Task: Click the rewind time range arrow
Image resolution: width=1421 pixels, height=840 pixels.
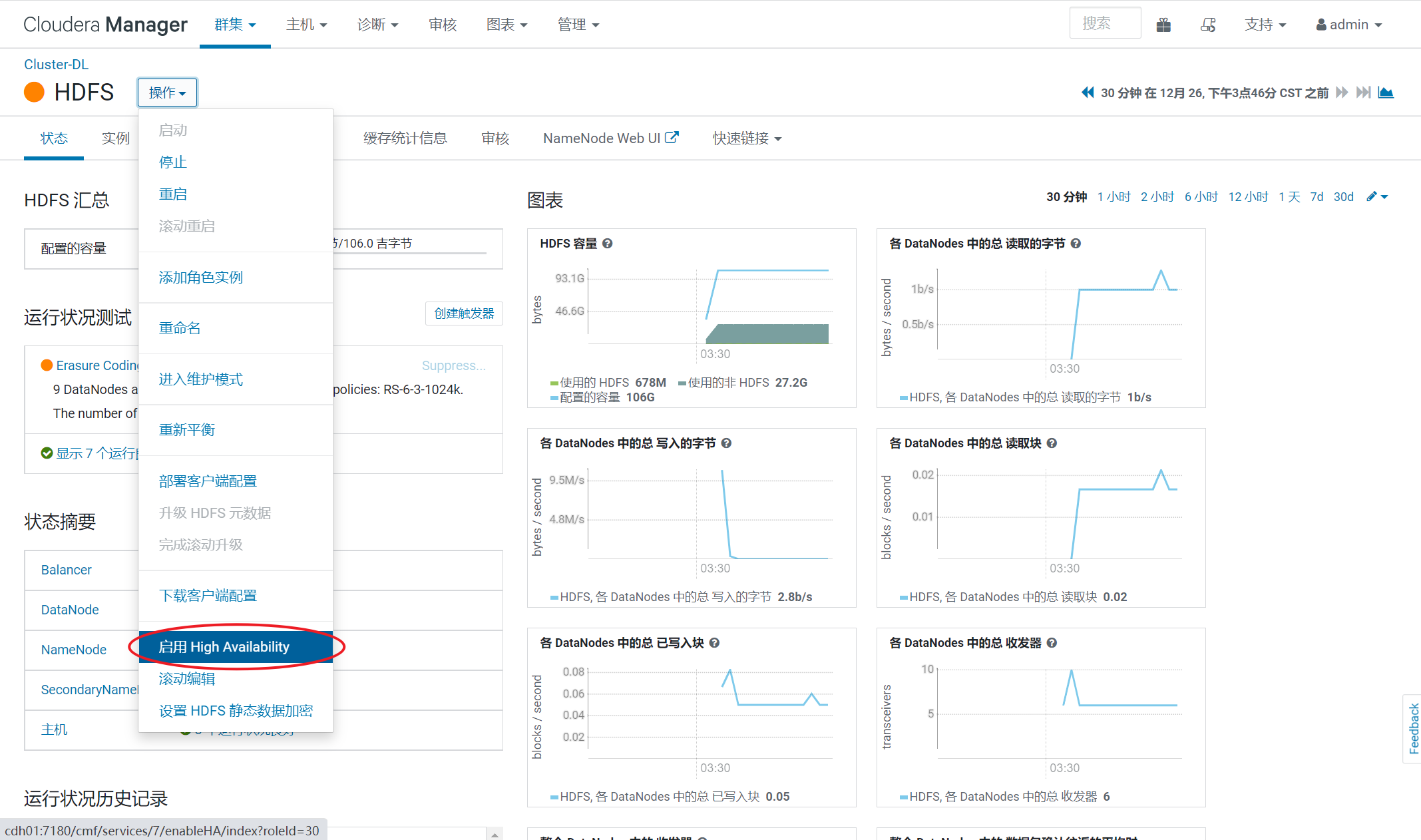Action: (x=1088, y=93)
